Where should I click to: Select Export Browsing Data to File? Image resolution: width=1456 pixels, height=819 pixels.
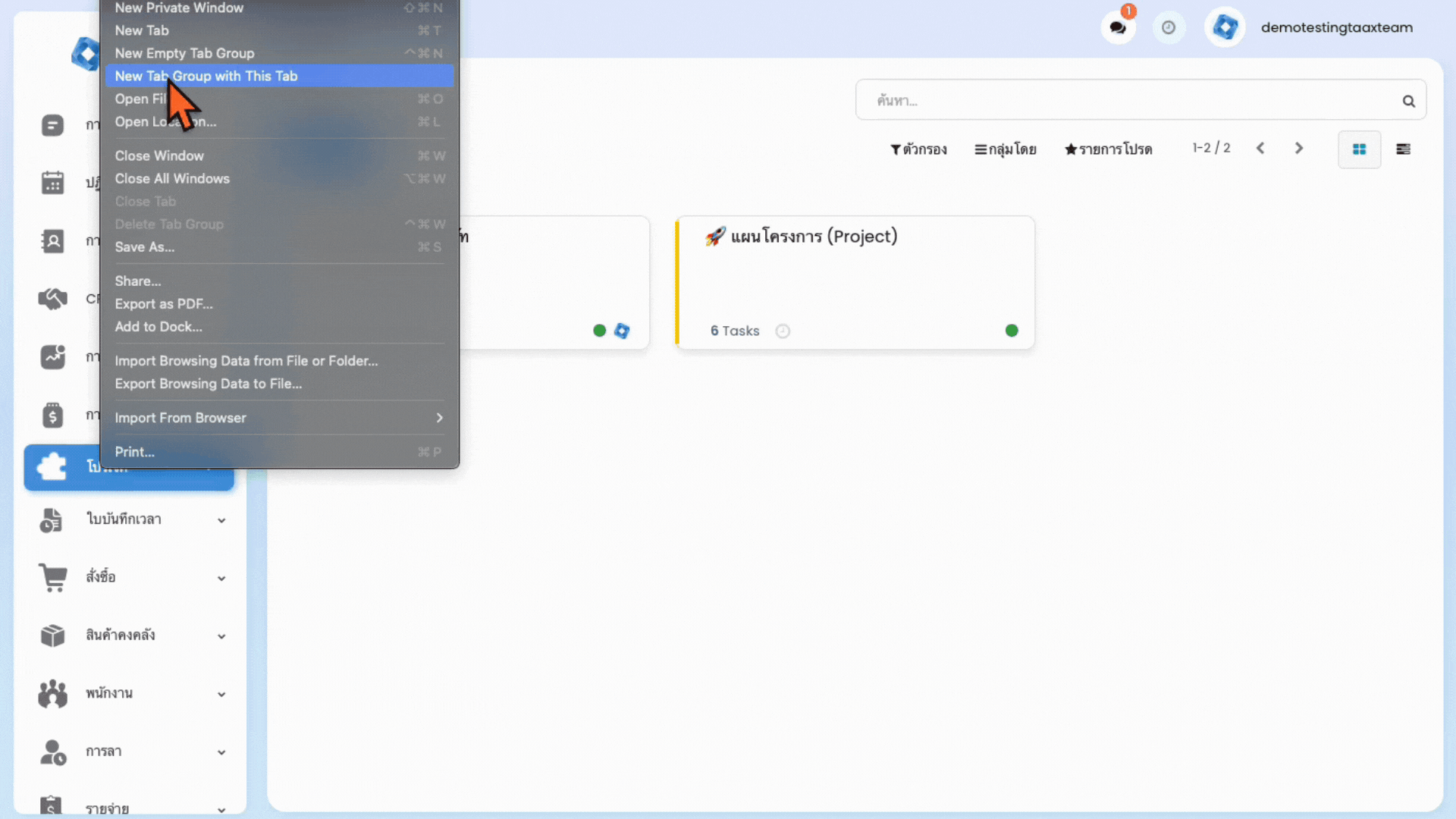pos(279,383)
